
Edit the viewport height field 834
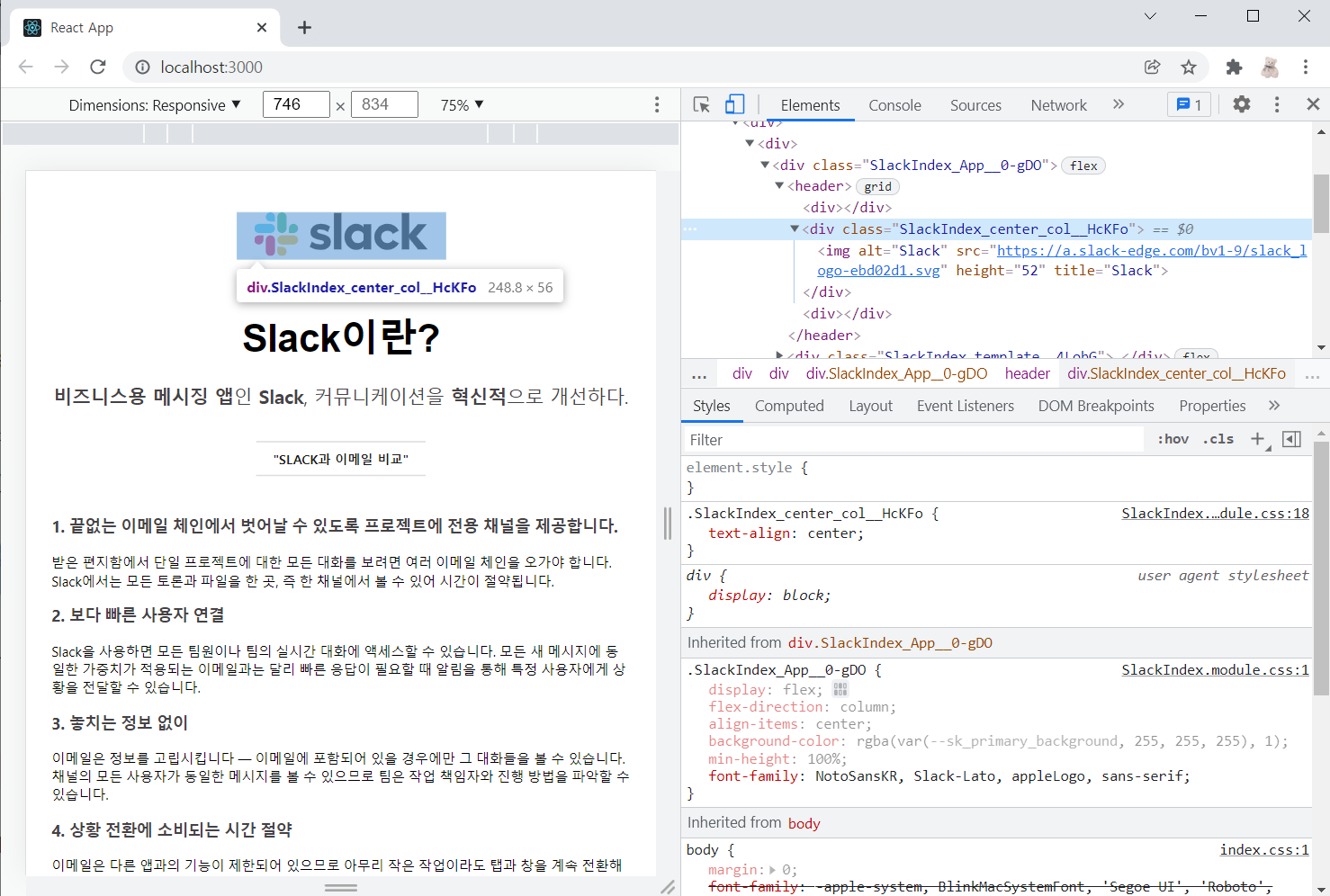pos(384,104)
